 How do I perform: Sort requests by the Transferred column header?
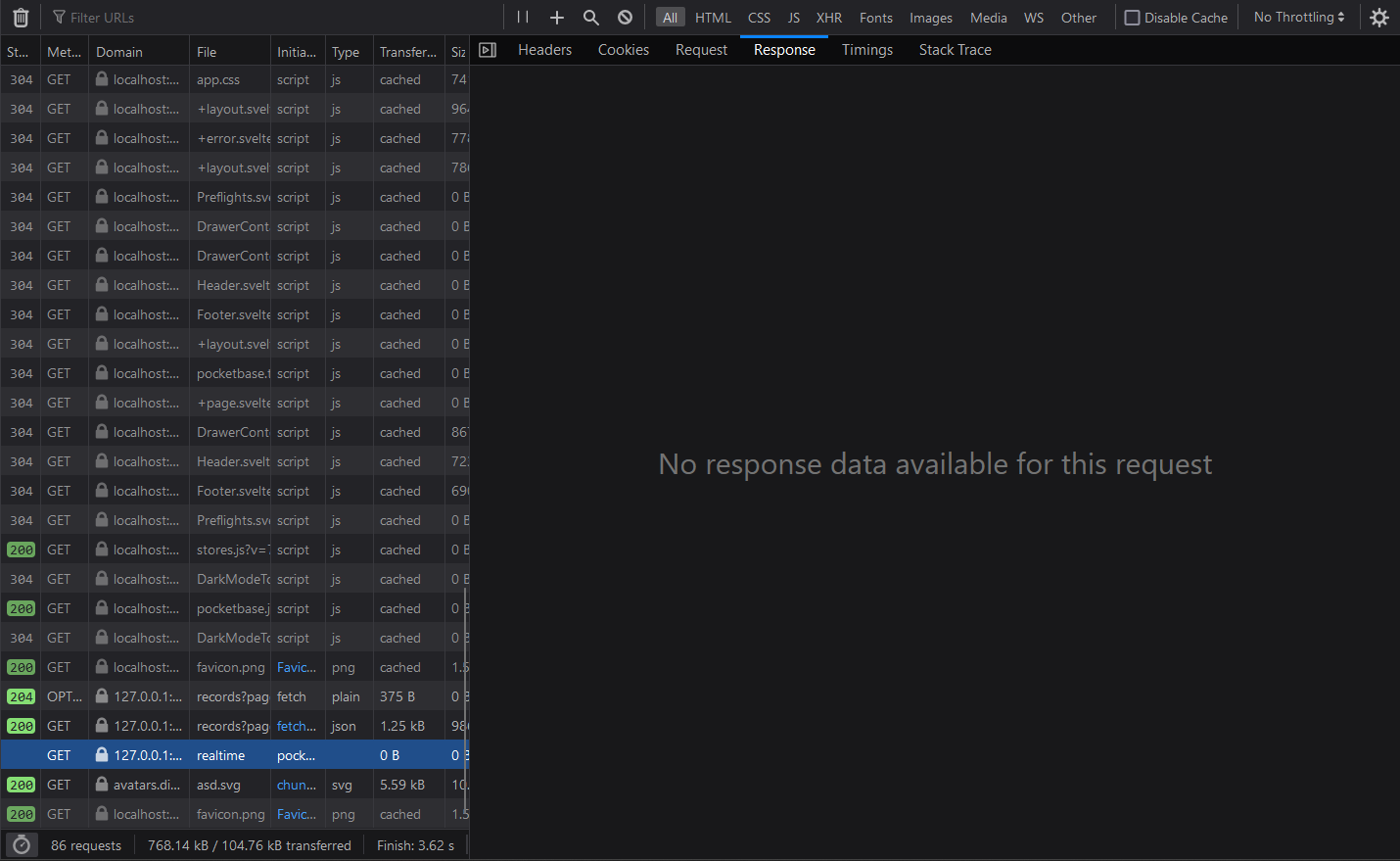408,52
